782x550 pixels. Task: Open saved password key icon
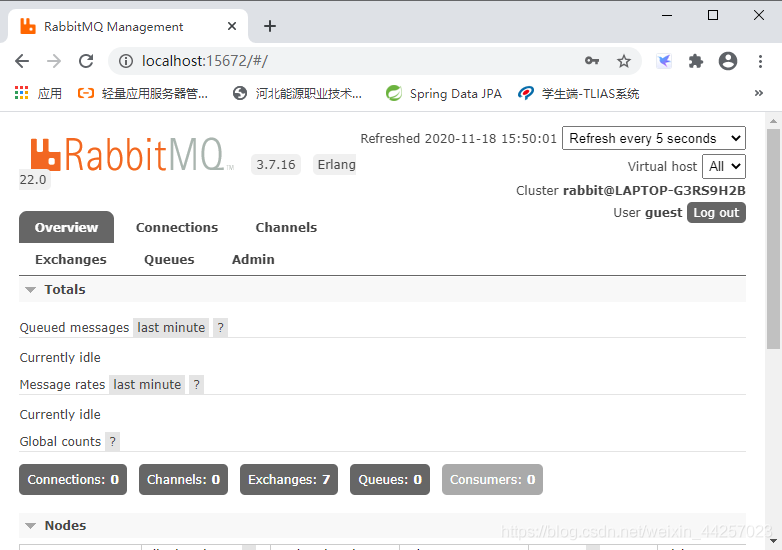pos(592,61)
